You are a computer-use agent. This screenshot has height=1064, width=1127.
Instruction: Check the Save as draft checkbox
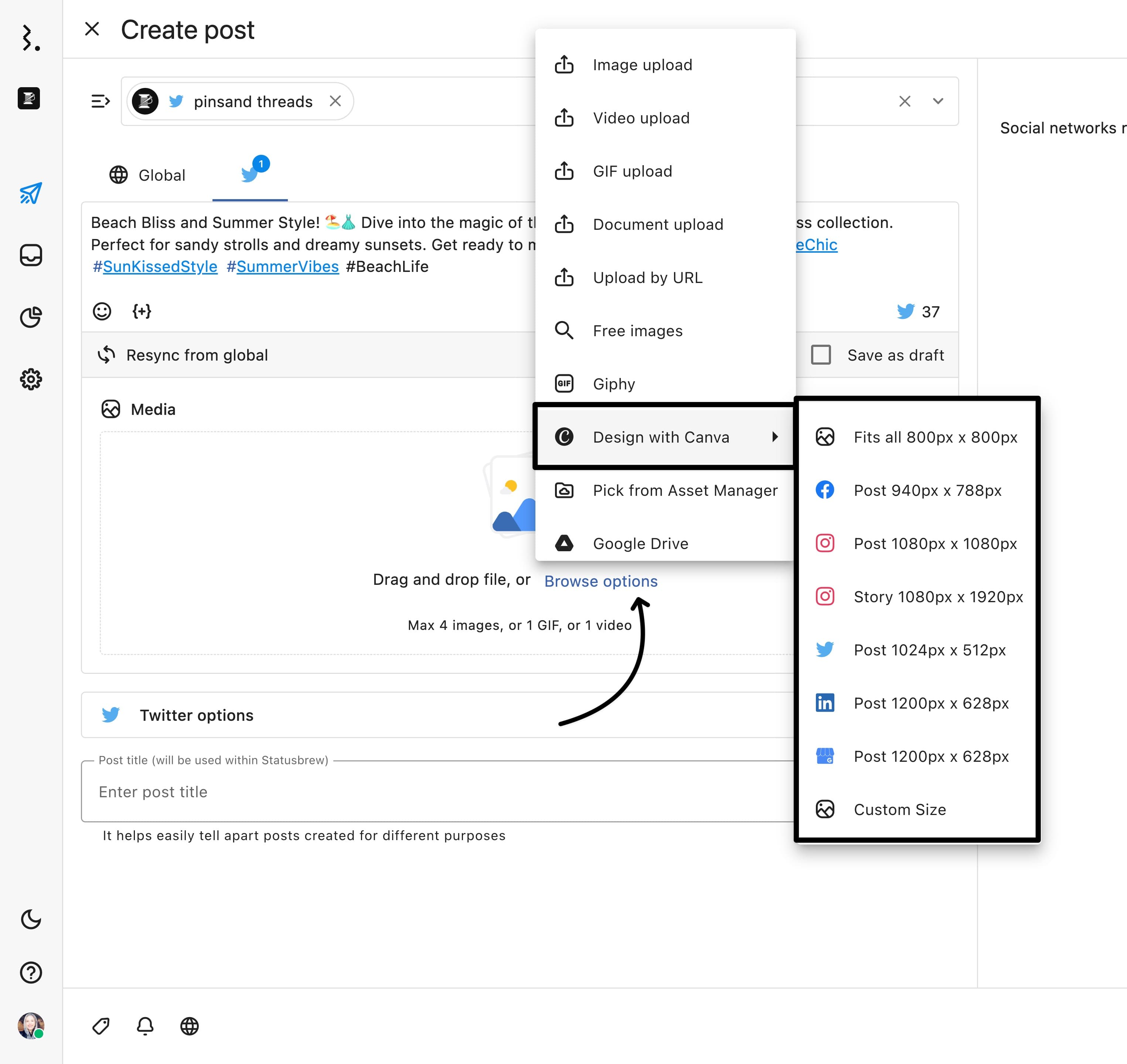tap(821, 355)
